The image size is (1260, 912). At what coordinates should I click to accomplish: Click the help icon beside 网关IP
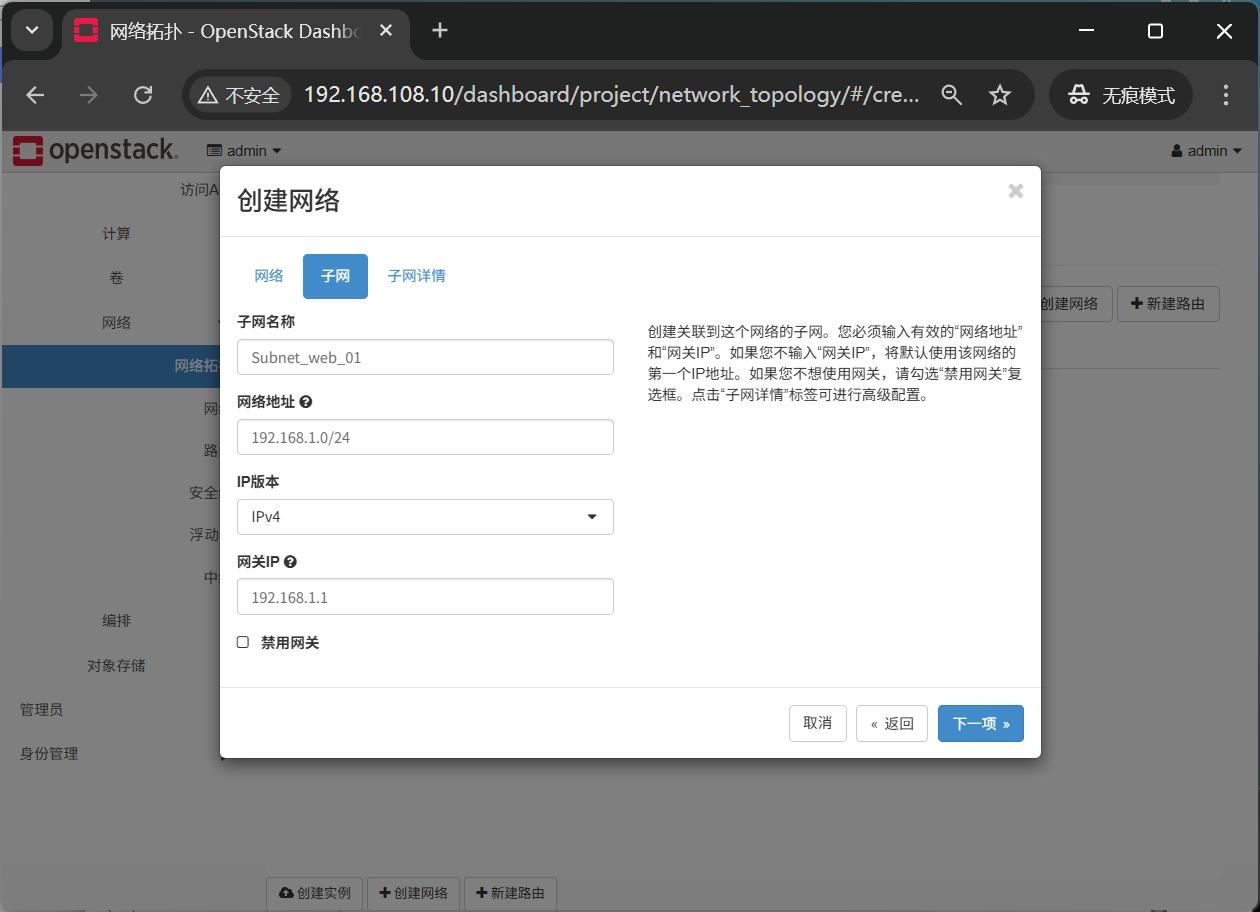[x=290, y=562]
